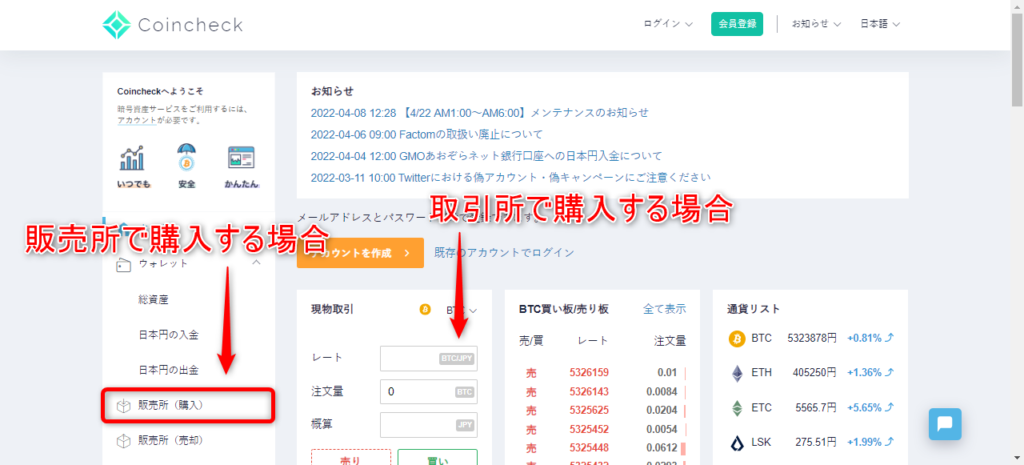The width and height of the screenshot is (1024, 465).
Task: Click the ウォレット wallet icon
Action: [124, 265]
